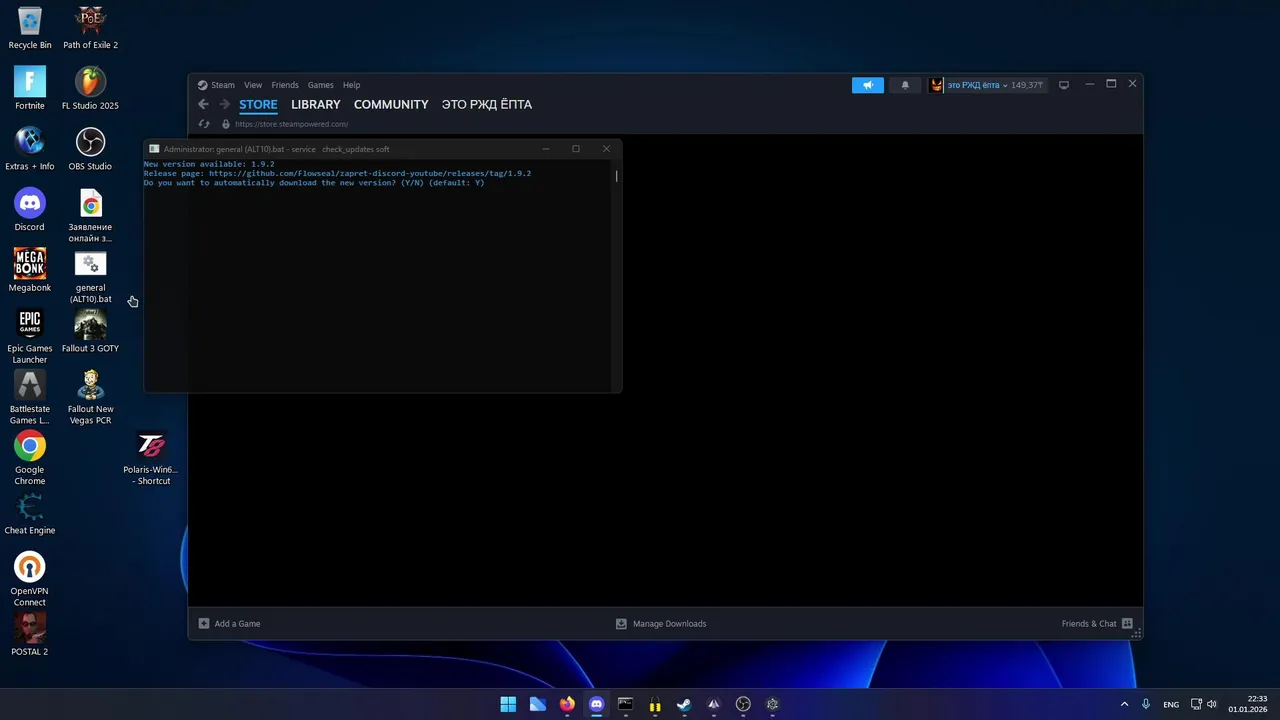1280x720 pixels.
Task: Switch Steam to Big Picture mode icon
Action: coord(1064,85)
